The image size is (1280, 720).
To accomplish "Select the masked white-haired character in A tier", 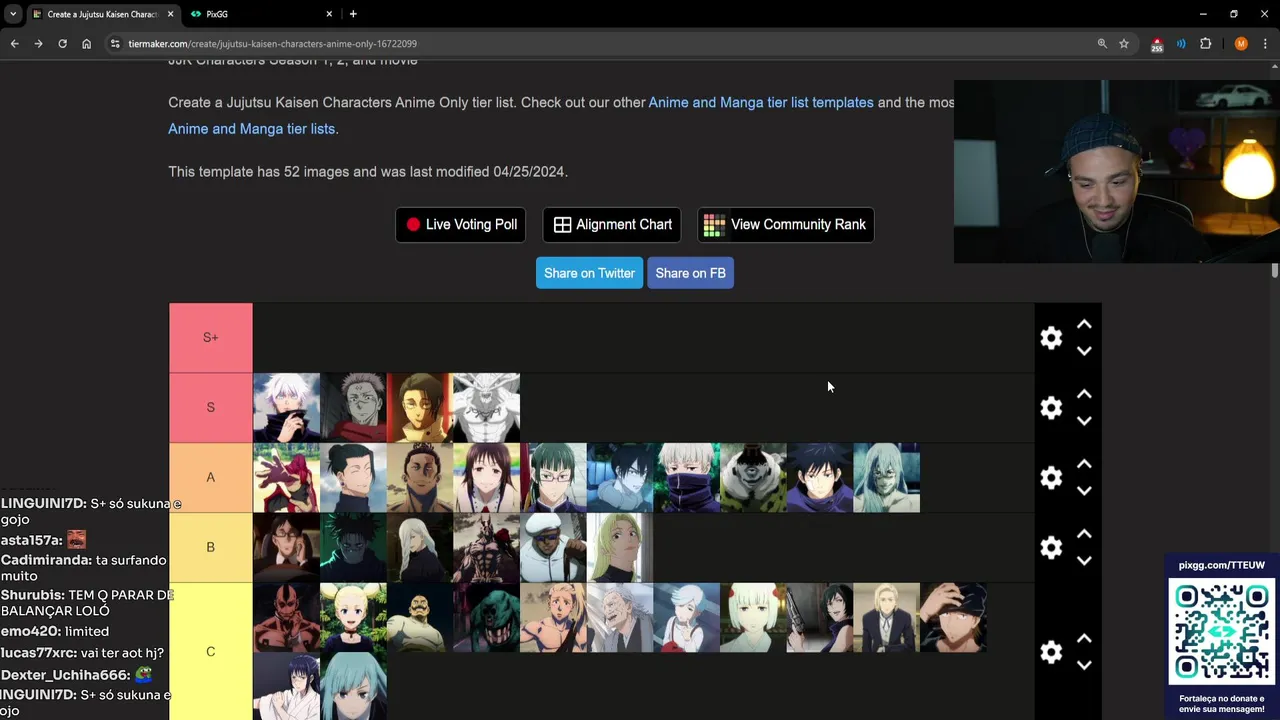I will (x=686, y=478).
